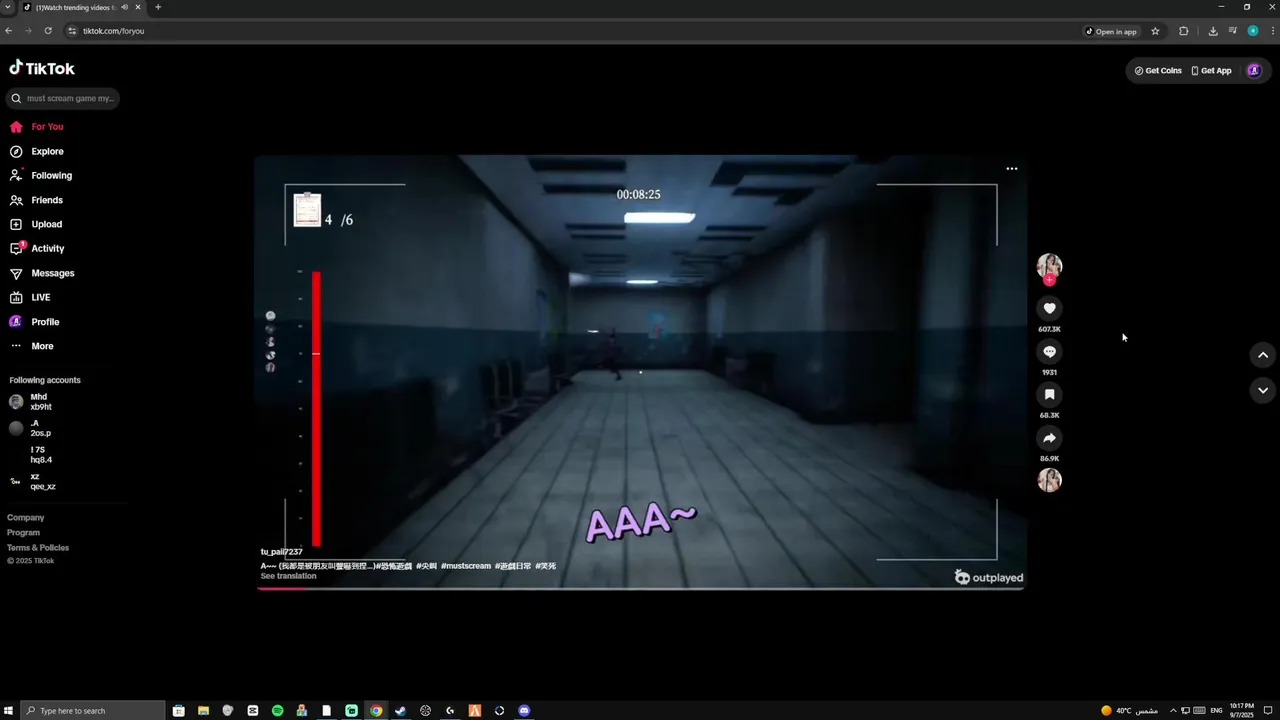Open the Company footer link
The height and width of the screenshot is (720, 1280).
[26, 518]
